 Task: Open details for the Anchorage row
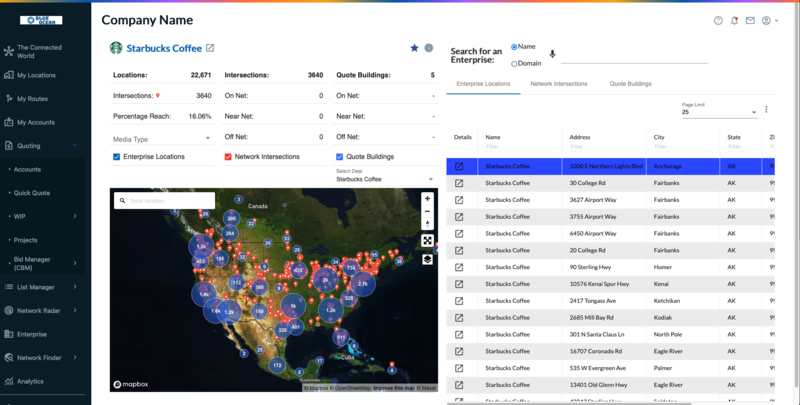click(x=460, y=166)
